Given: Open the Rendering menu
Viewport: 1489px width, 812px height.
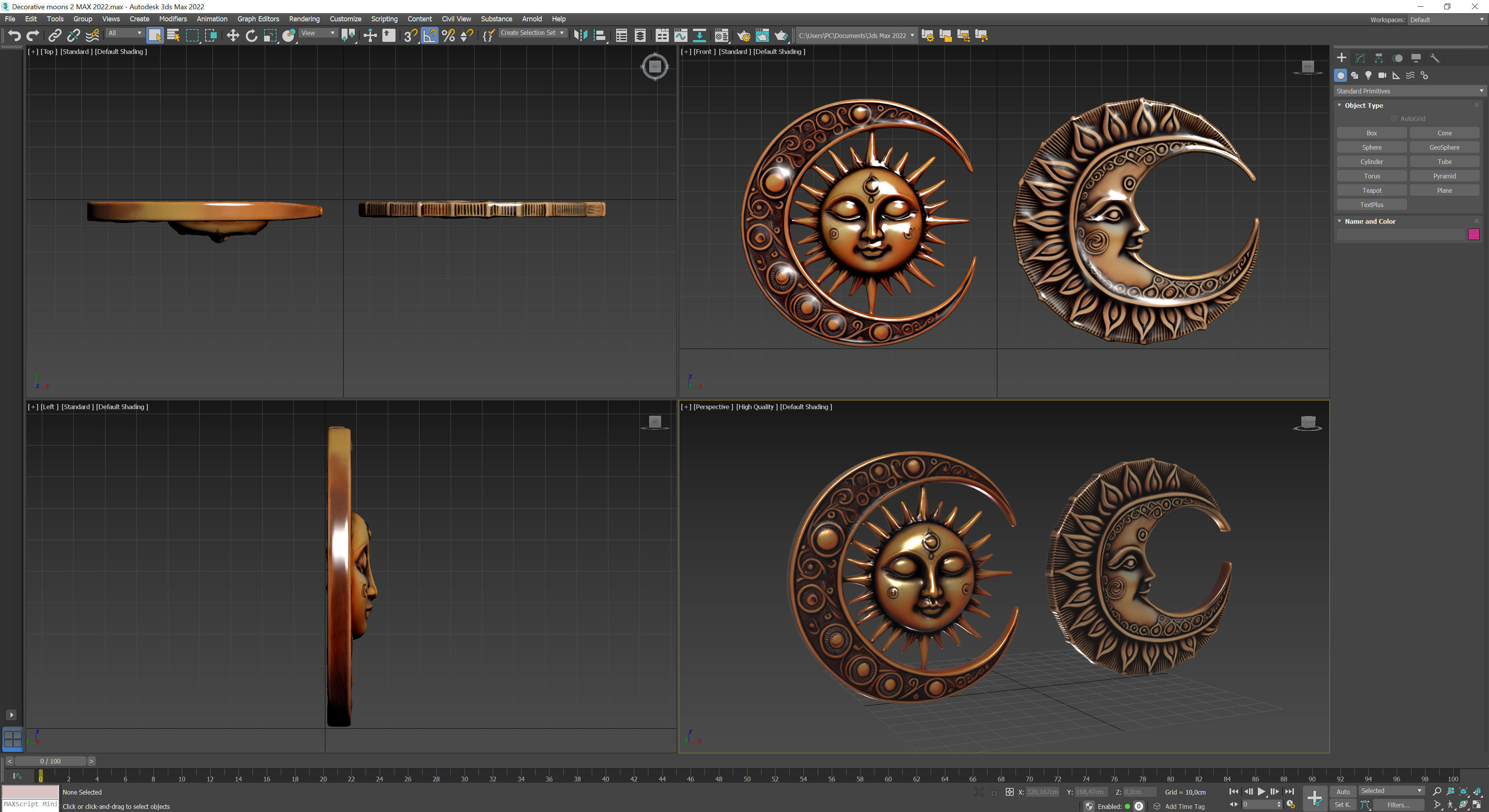Looking at the screenshot, I should coord(304,19).
